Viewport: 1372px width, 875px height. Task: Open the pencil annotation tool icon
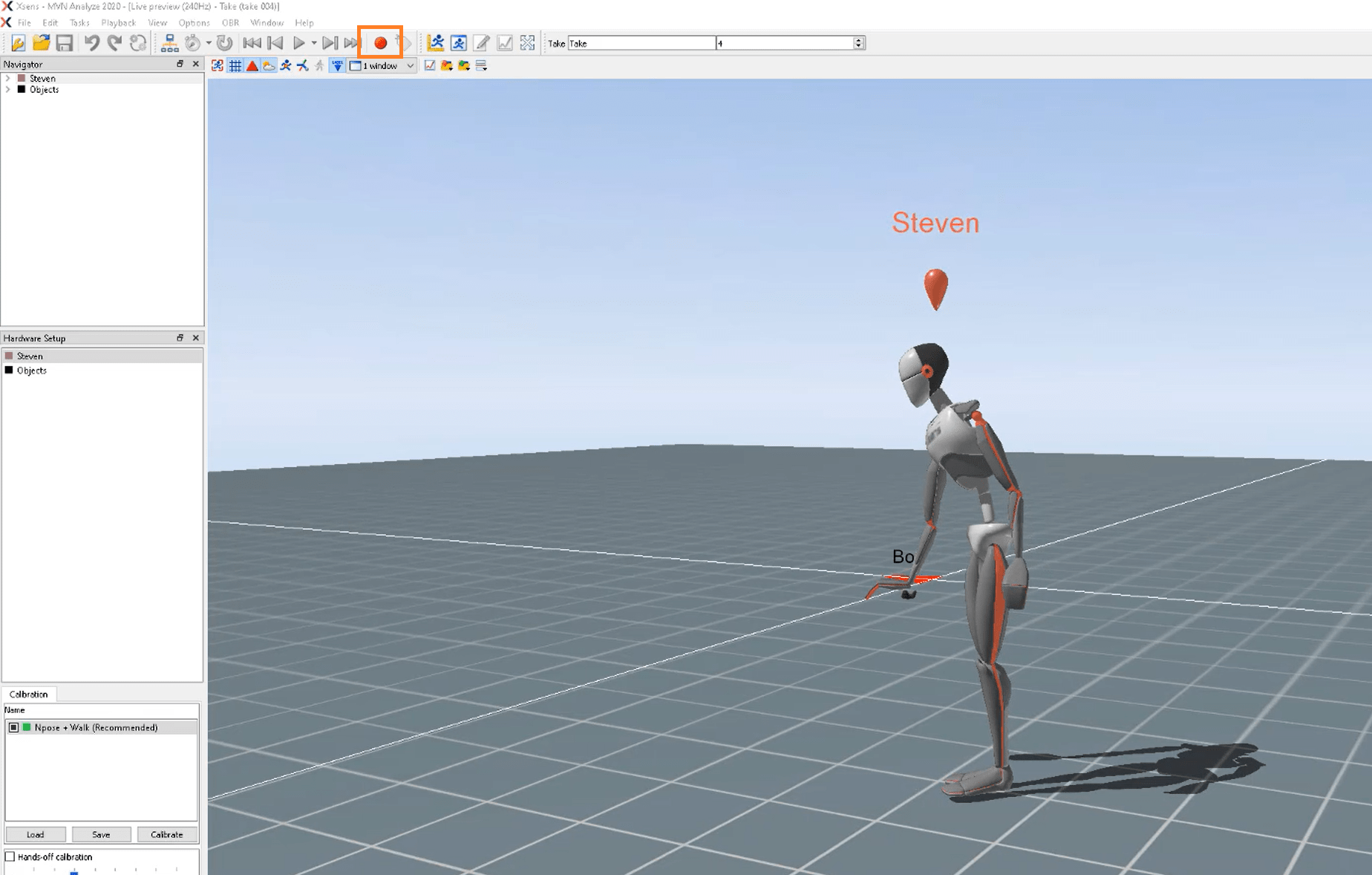[x=482, y=42]
